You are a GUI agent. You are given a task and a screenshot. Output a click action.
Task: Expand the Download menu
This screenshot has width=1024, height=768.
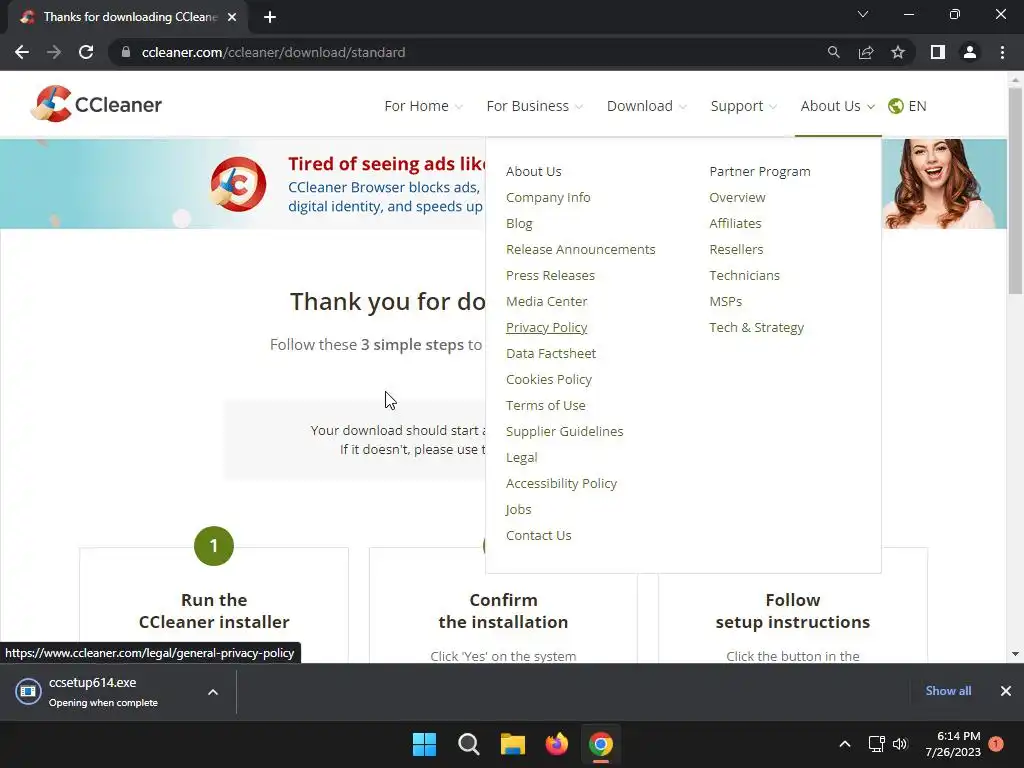point(647,106)
